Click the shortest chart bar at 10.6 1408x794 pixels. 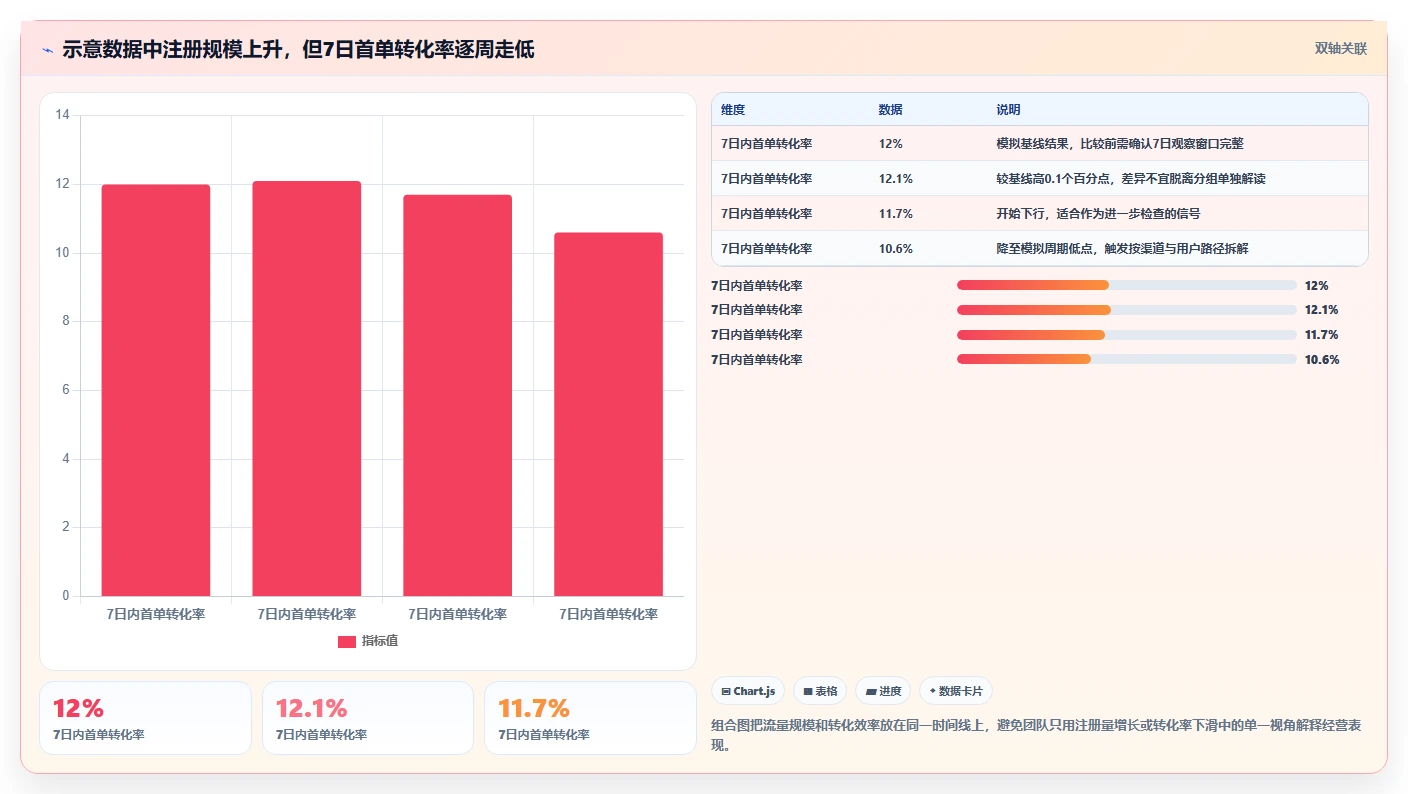(x=609, y=415)
